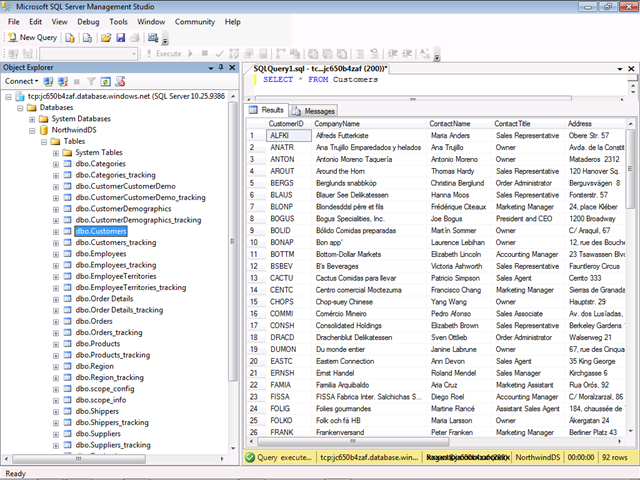Click the Disconnect icon in Object Explorer toolbar
The image size is (640, 480).
click(62, 81)
